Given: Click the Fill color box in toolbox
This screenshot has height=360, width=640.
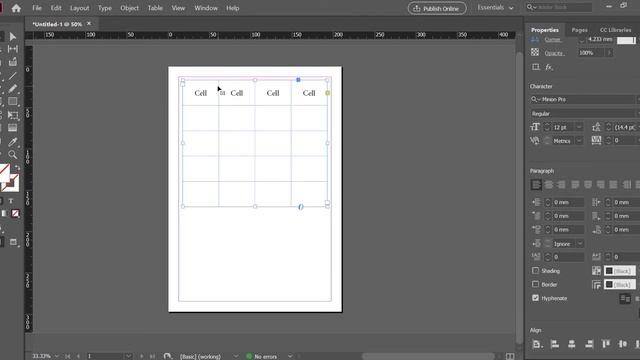Looking at the screenshot, I should [4, 172].
